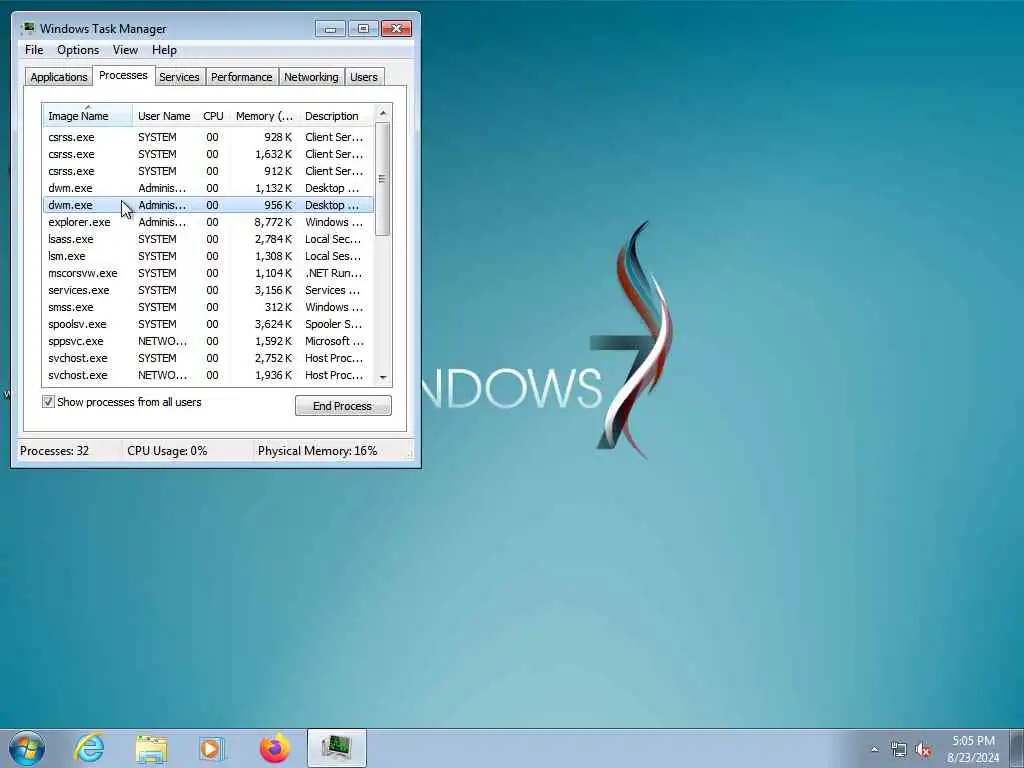Image resolution: width=1024 pixels, height=768 pixels.
Task: Click the muted volume tray icon
Action: [923, 750]
